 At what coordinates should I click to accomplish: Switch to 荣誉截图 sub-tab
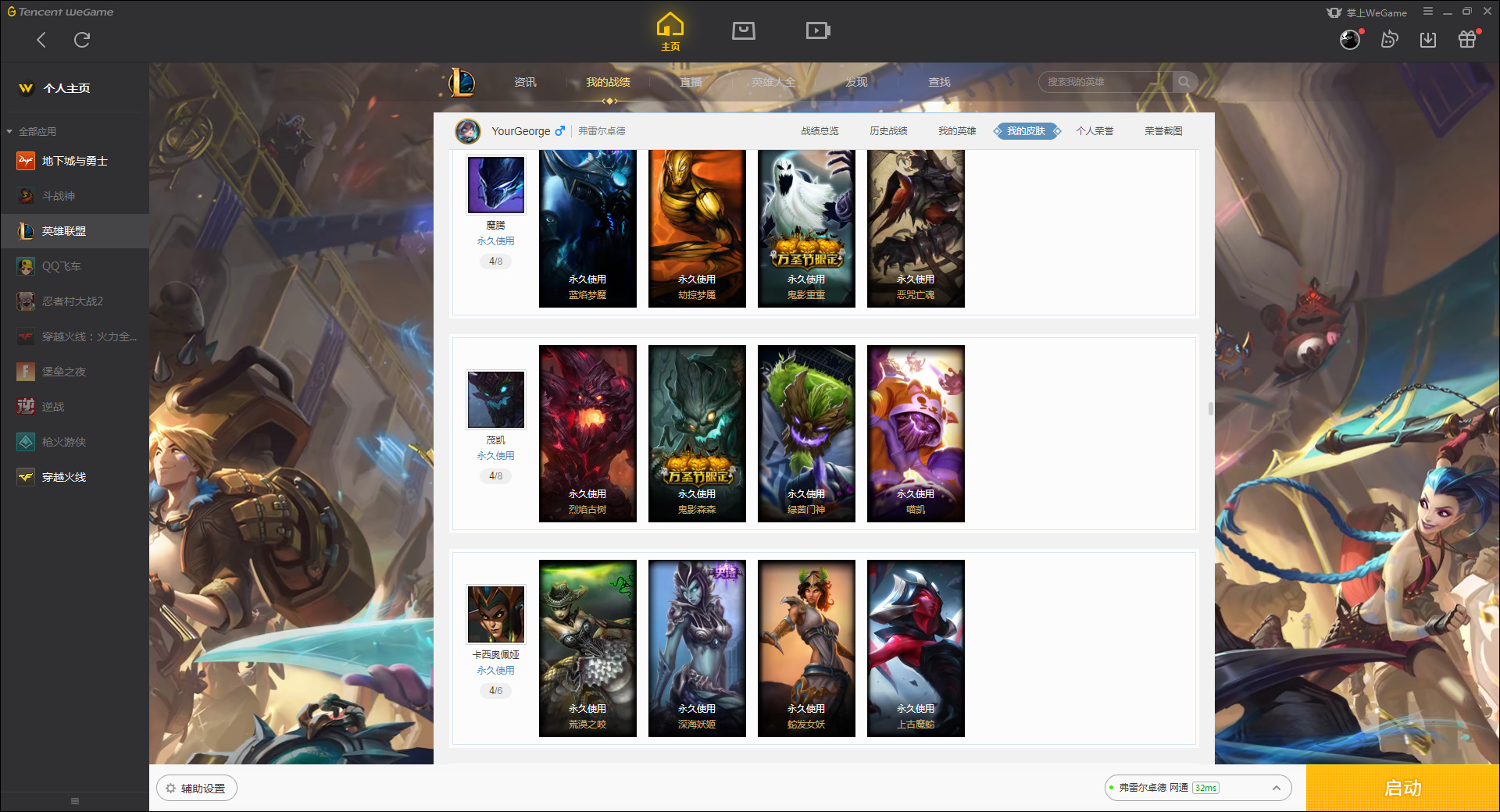1163,131
